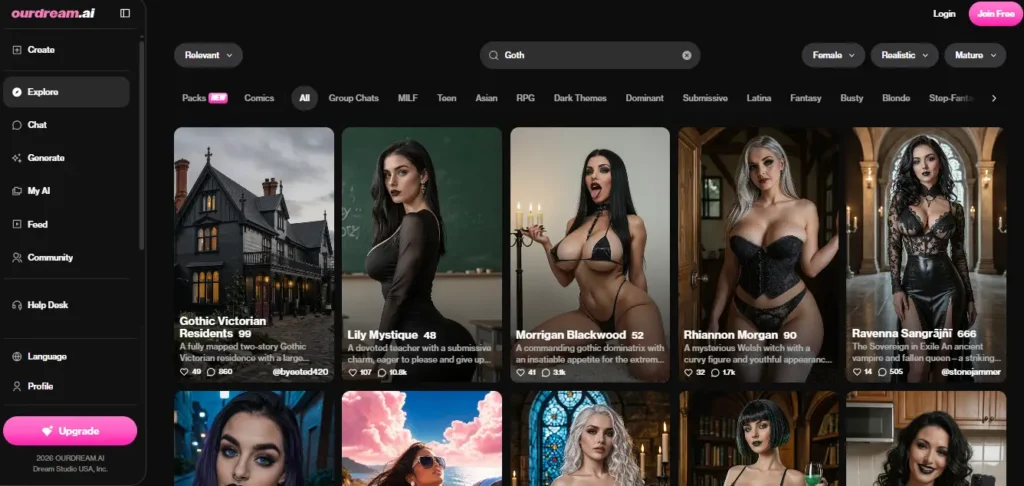Click chat count icon on Rhiannon Morgan
The height and width of the screenshot is (486, 1024).
click(715, 372)
